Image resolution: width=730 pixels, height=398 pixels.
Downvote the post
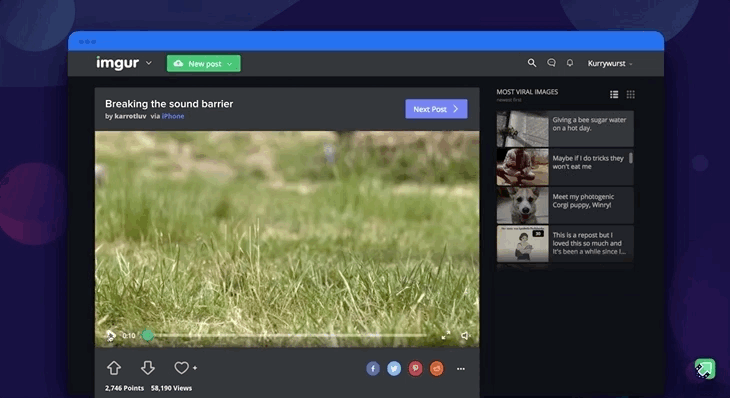point(148,368)
